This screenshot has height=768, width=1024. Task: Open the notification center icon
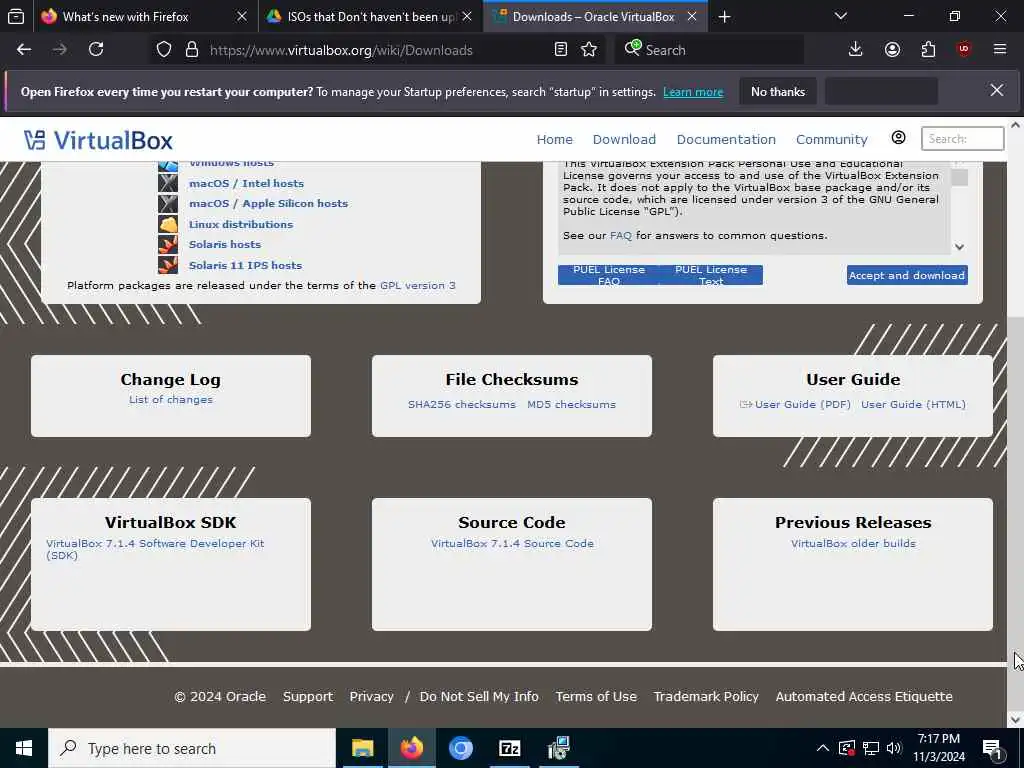(992, 748)
